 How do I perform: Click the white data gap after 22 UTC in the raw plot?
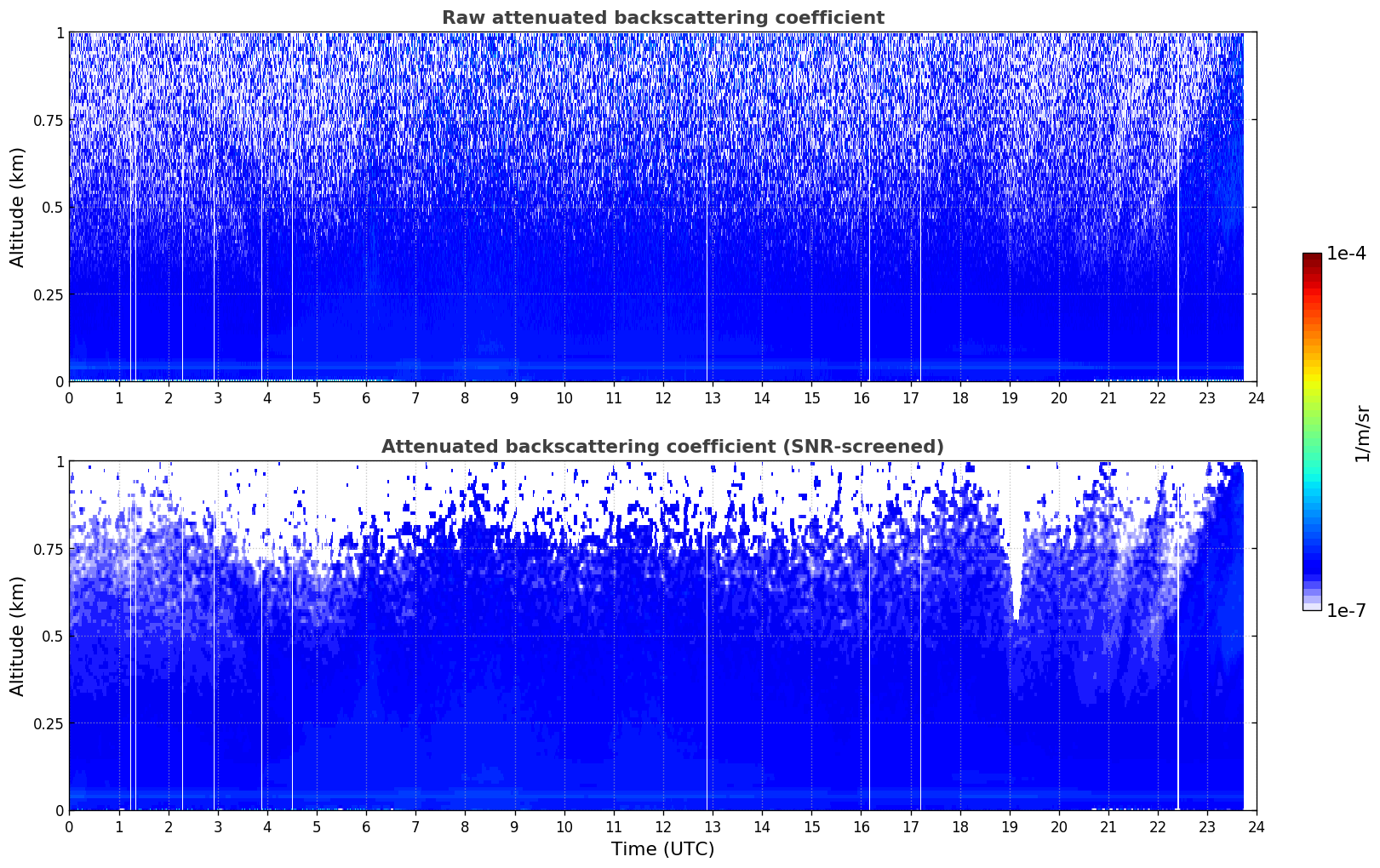click(x=1178, y=255)
